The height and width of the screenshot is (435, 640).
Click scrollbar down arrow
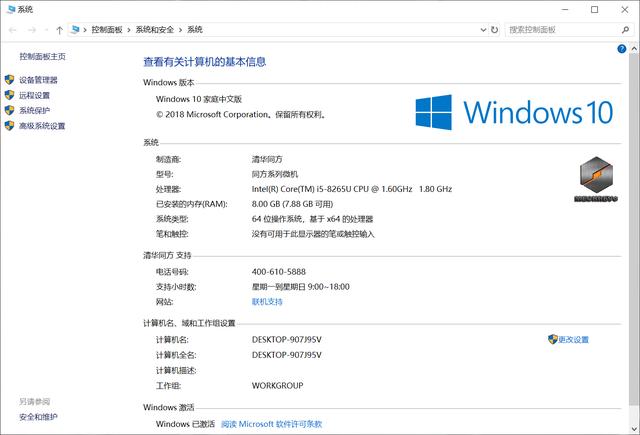(634, 429)
